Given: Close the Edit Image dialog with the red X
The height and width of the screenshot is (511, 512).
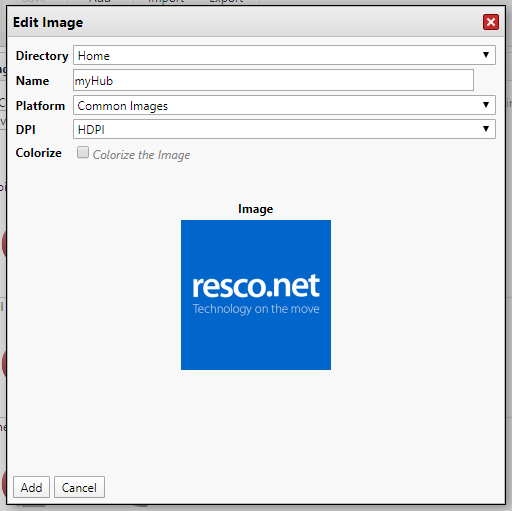Looking at the screenshot, I should [491, 22].
